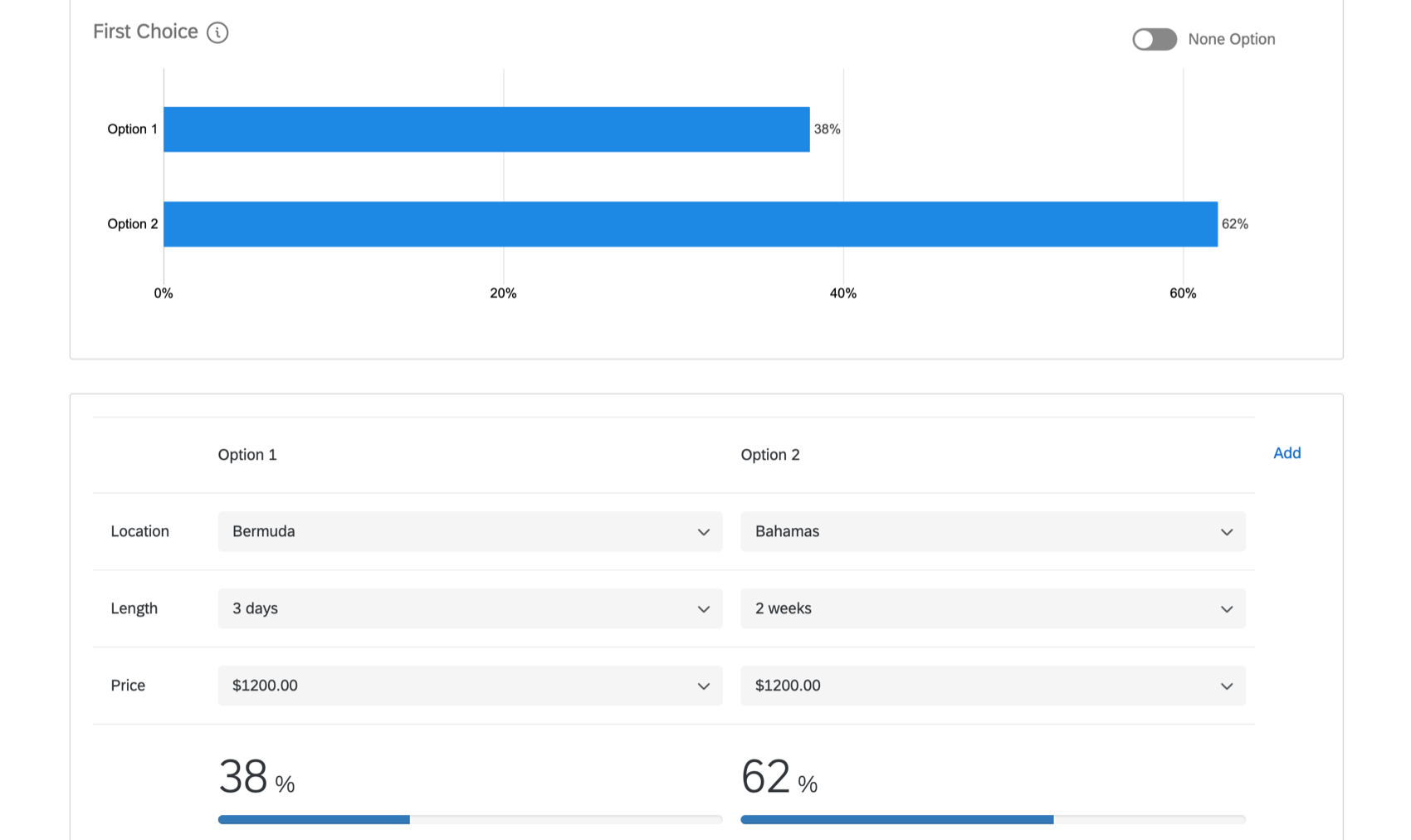
Task: Click the info icon next to First Choice
Action: (x=217, y=32)
